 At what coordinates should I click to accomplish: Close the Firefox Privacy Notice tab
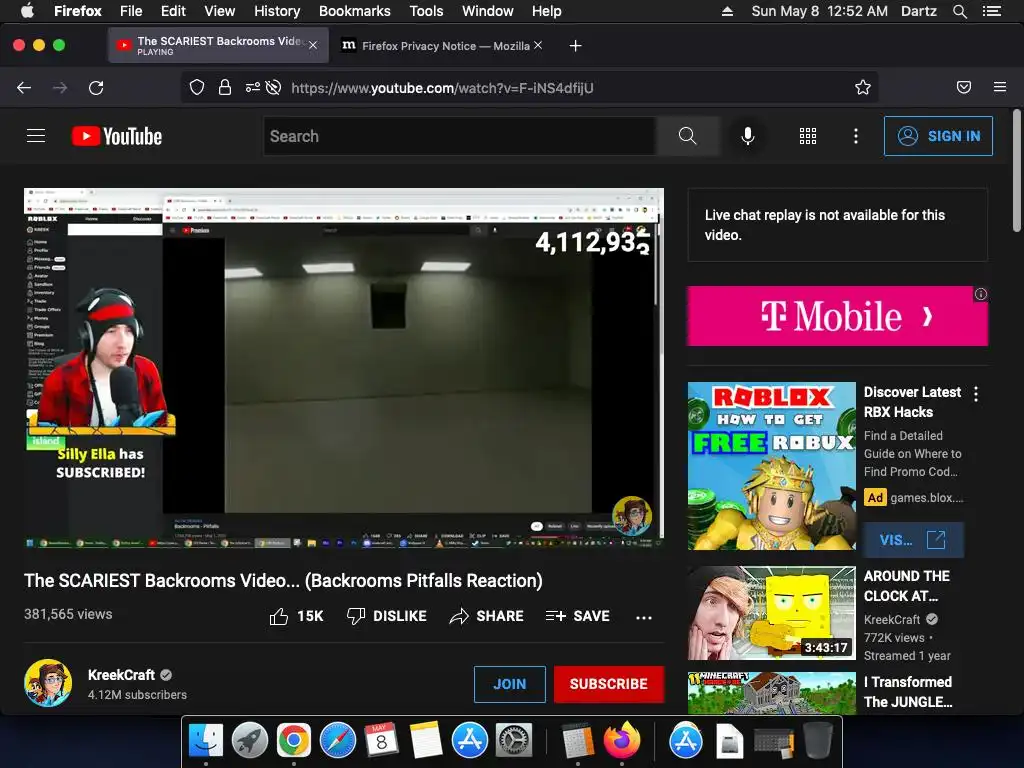tap(537, 45)
